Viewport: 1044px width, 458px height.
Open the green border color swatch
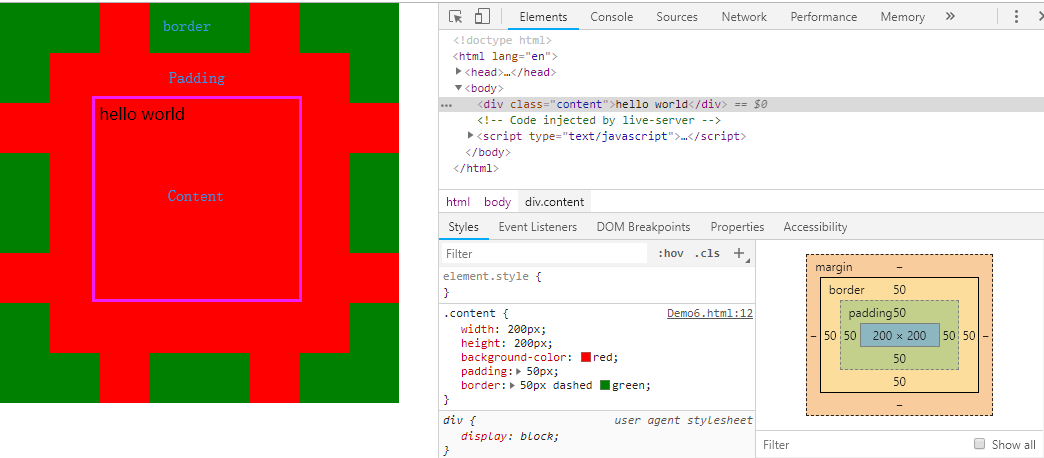point(605,385)
